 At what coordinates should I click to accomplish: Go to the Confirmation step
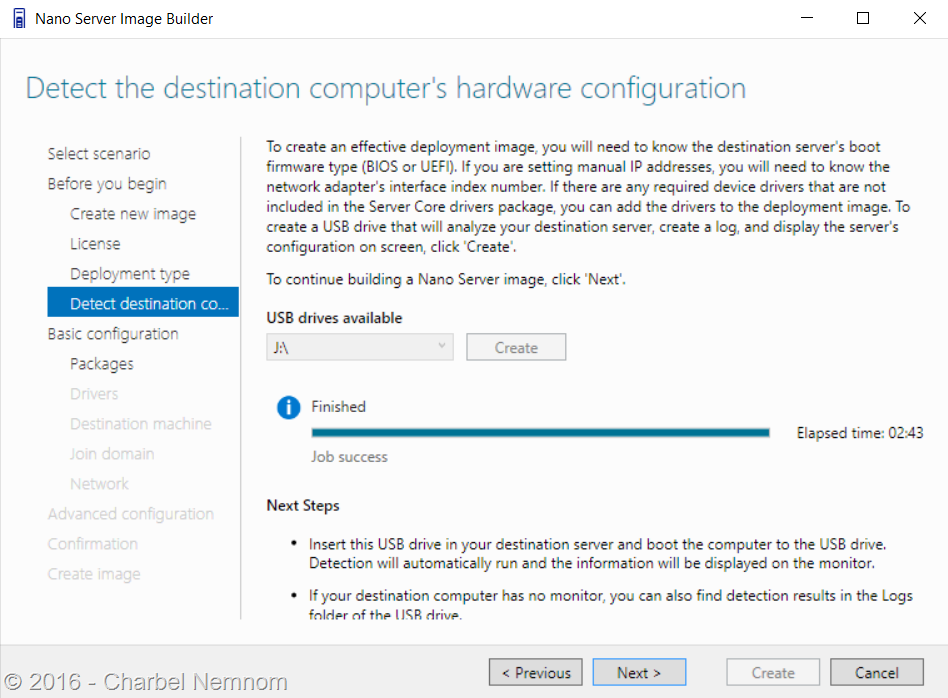tap(93, 544)
